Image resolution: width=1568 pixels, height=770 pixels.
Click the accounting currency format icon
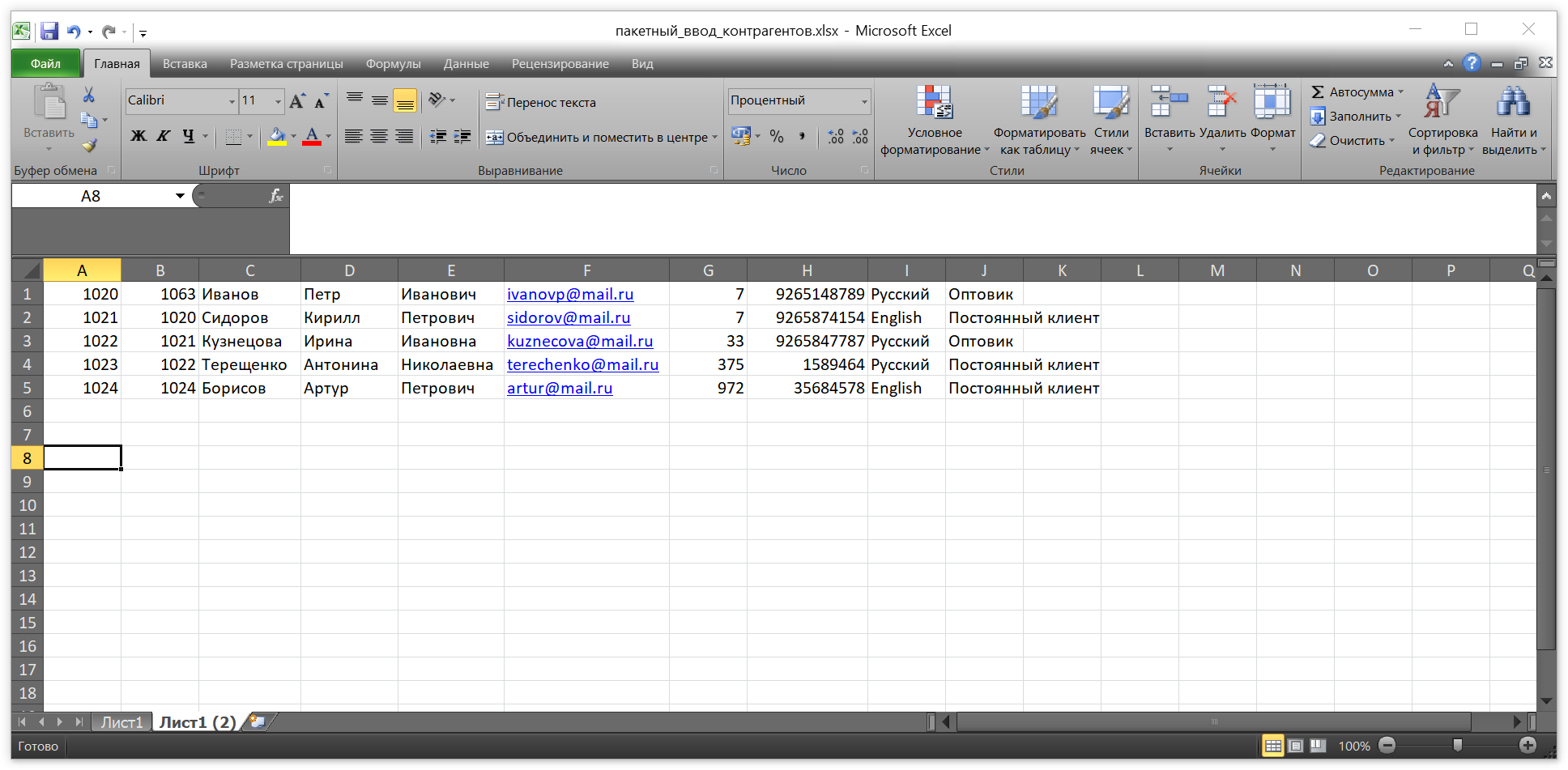[740, 137]
